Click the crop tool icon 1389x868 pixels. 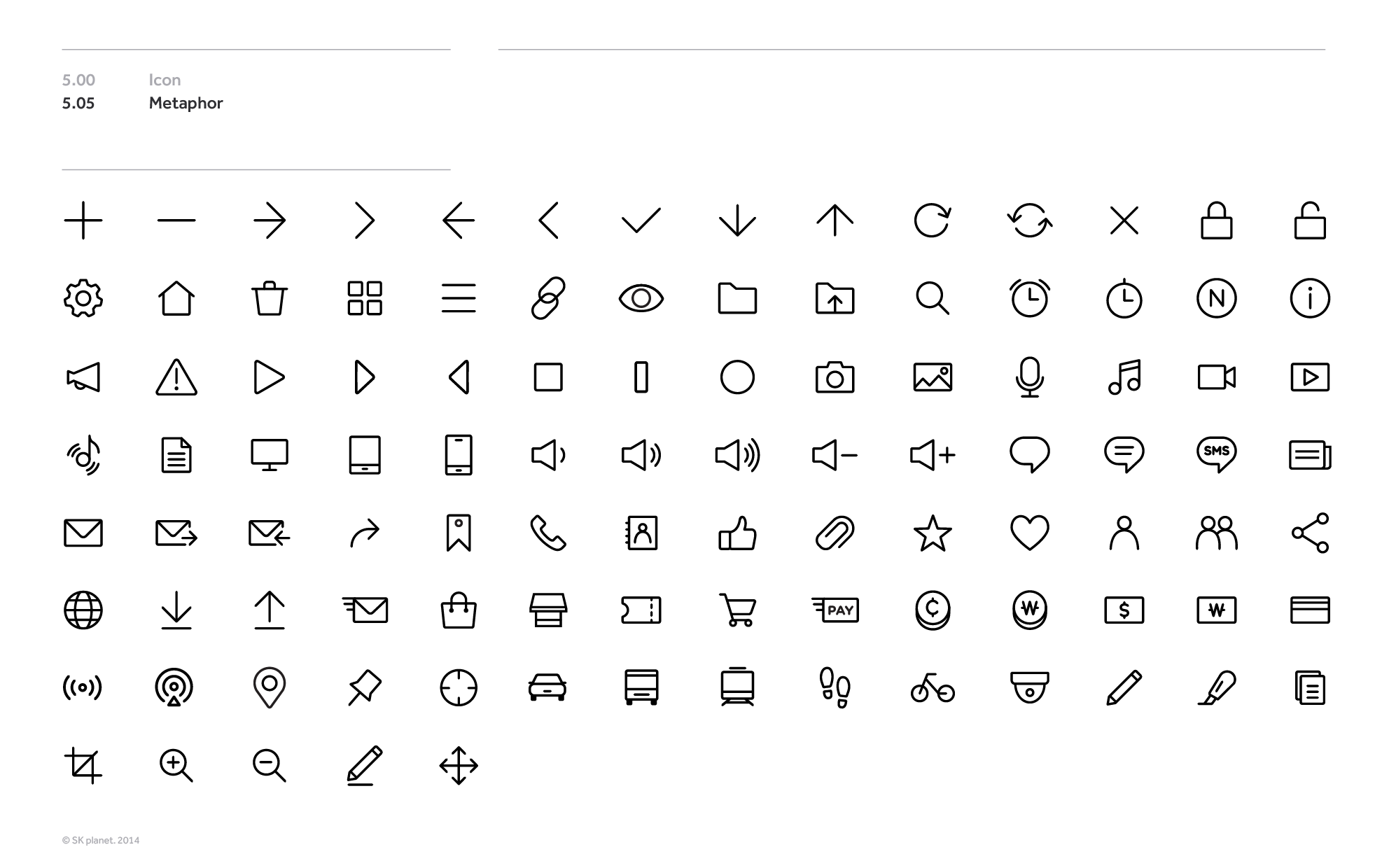coord(83,766)
